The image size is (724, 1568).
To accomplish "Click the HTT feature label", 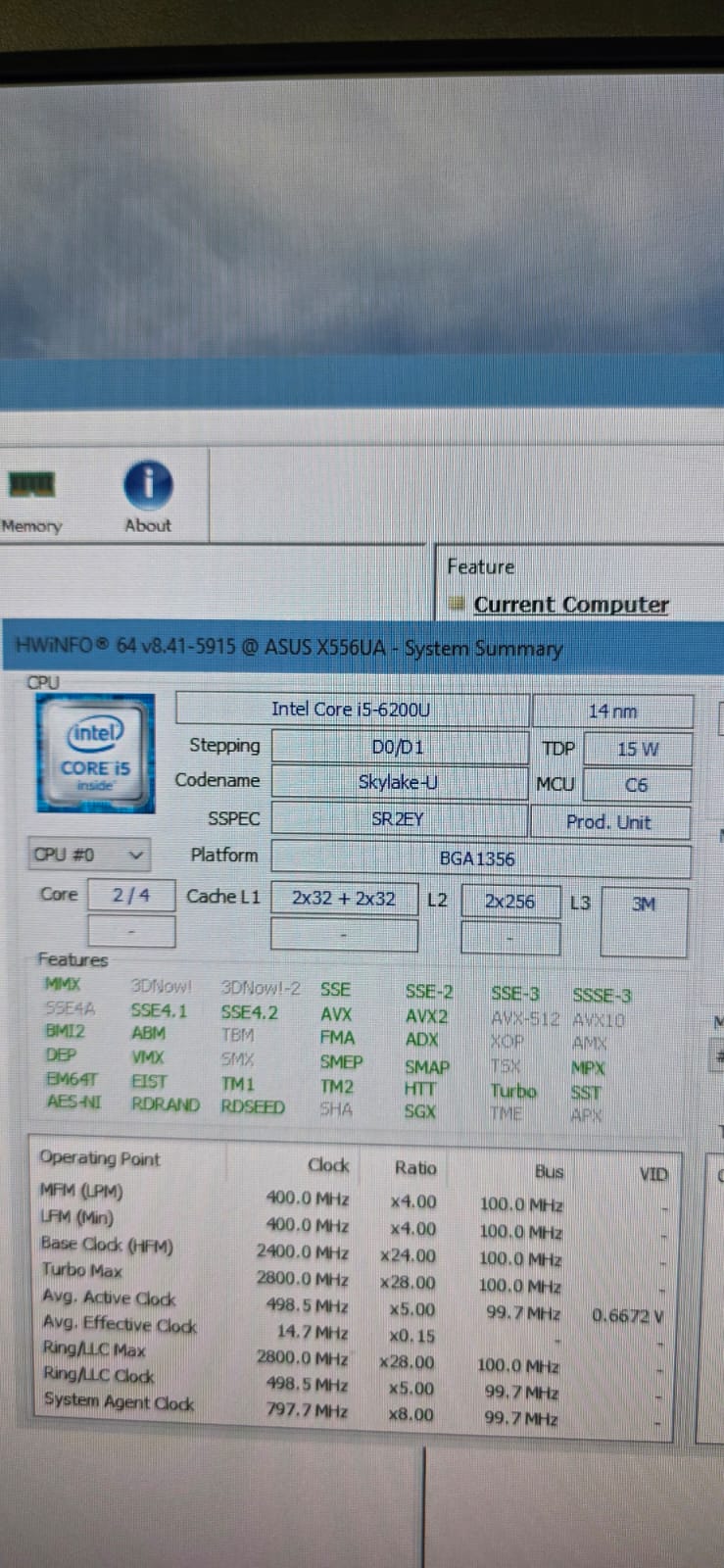I will 419,1088.
